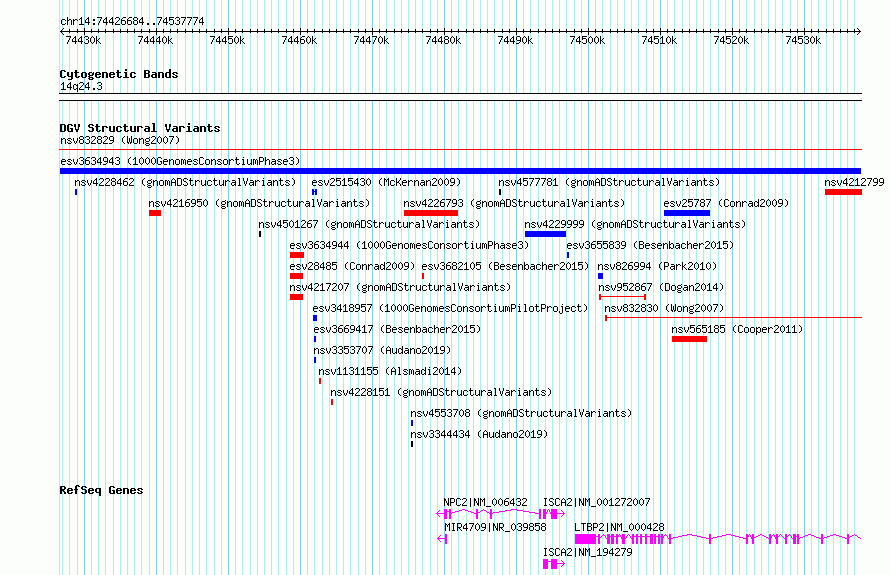
Task: Click red bar under esv3634944
Action: [x=297, y=255]
